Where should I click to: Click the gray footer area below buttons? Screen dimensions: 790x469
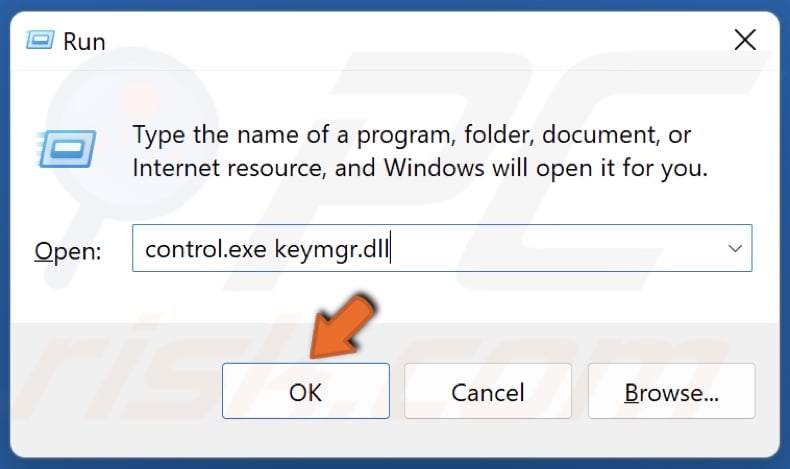(x=394, y=439)
